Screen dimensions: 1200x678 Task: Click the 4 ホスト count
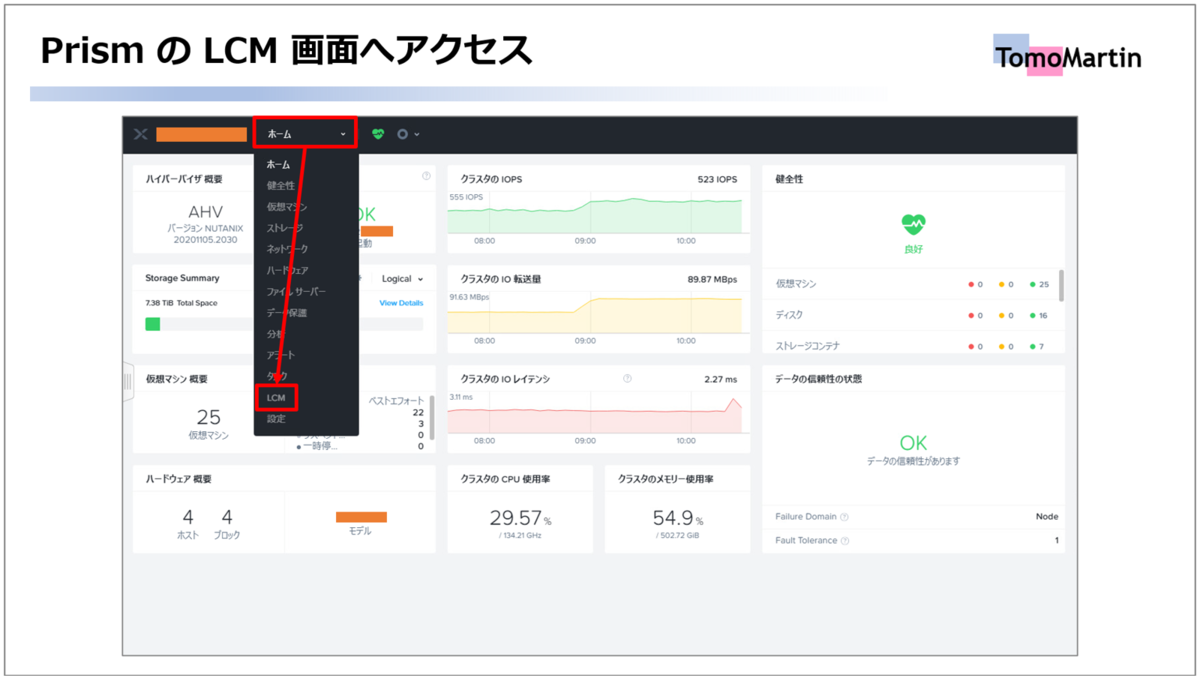pos(188,517)
